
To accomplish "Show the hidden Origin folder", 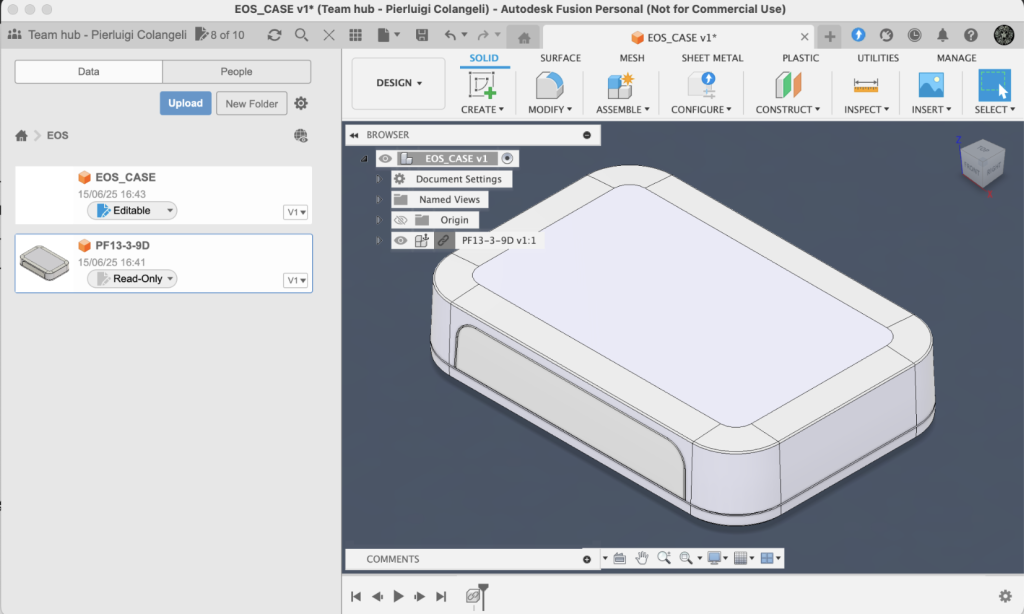I will click(x=400, y=220).
